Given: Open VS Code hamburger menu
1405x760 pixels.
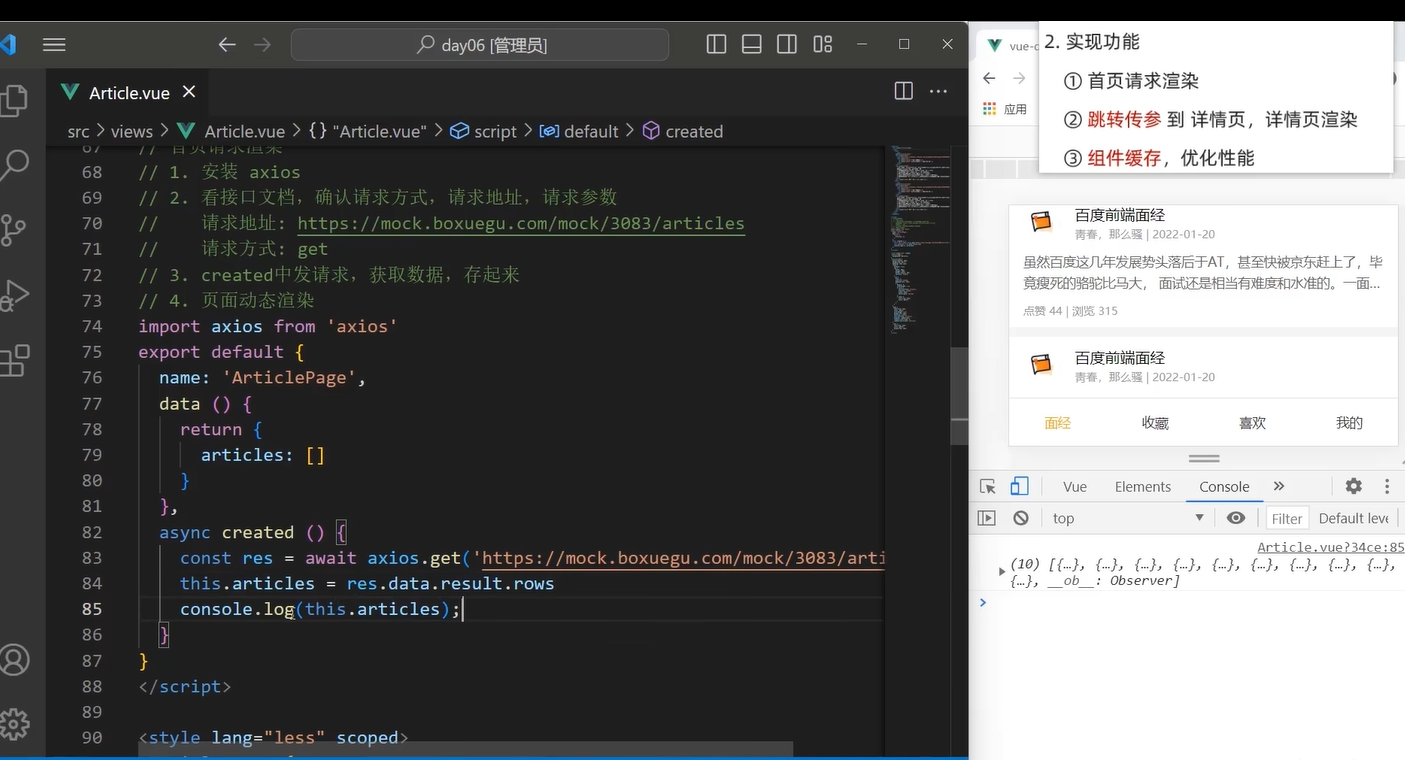Looking at the screenshot, I should pyautogui.click(x=54, y=45).
